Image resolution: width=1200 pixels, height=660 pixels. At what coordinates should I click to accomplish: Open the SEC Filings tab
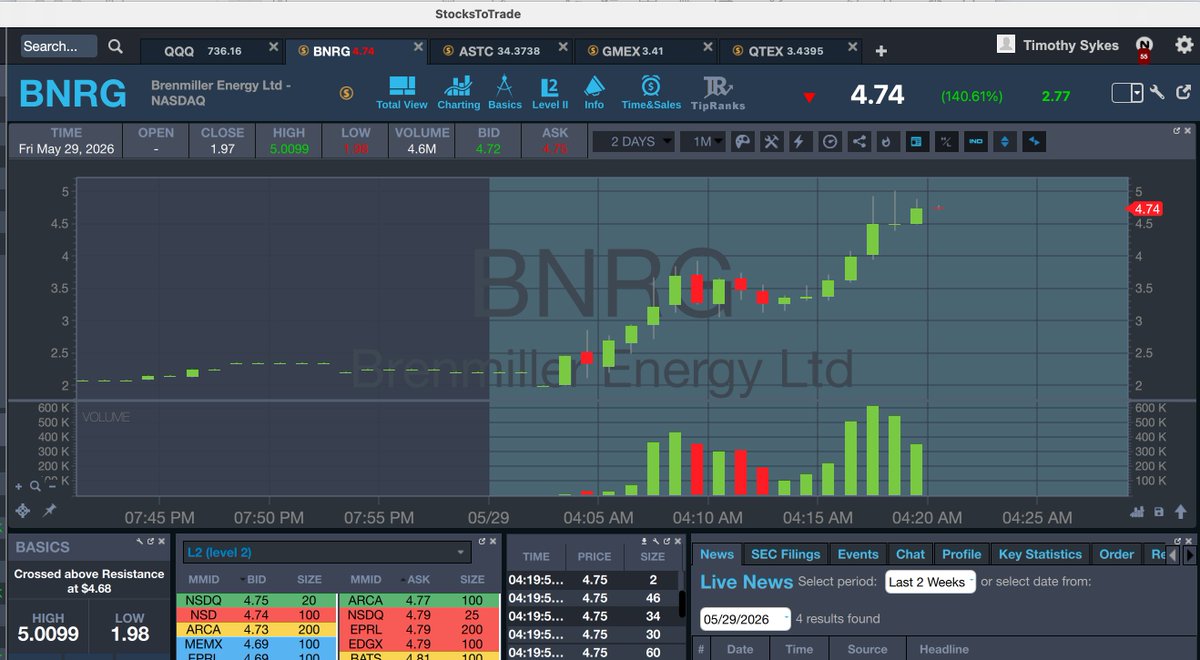(x=785, y=554)
